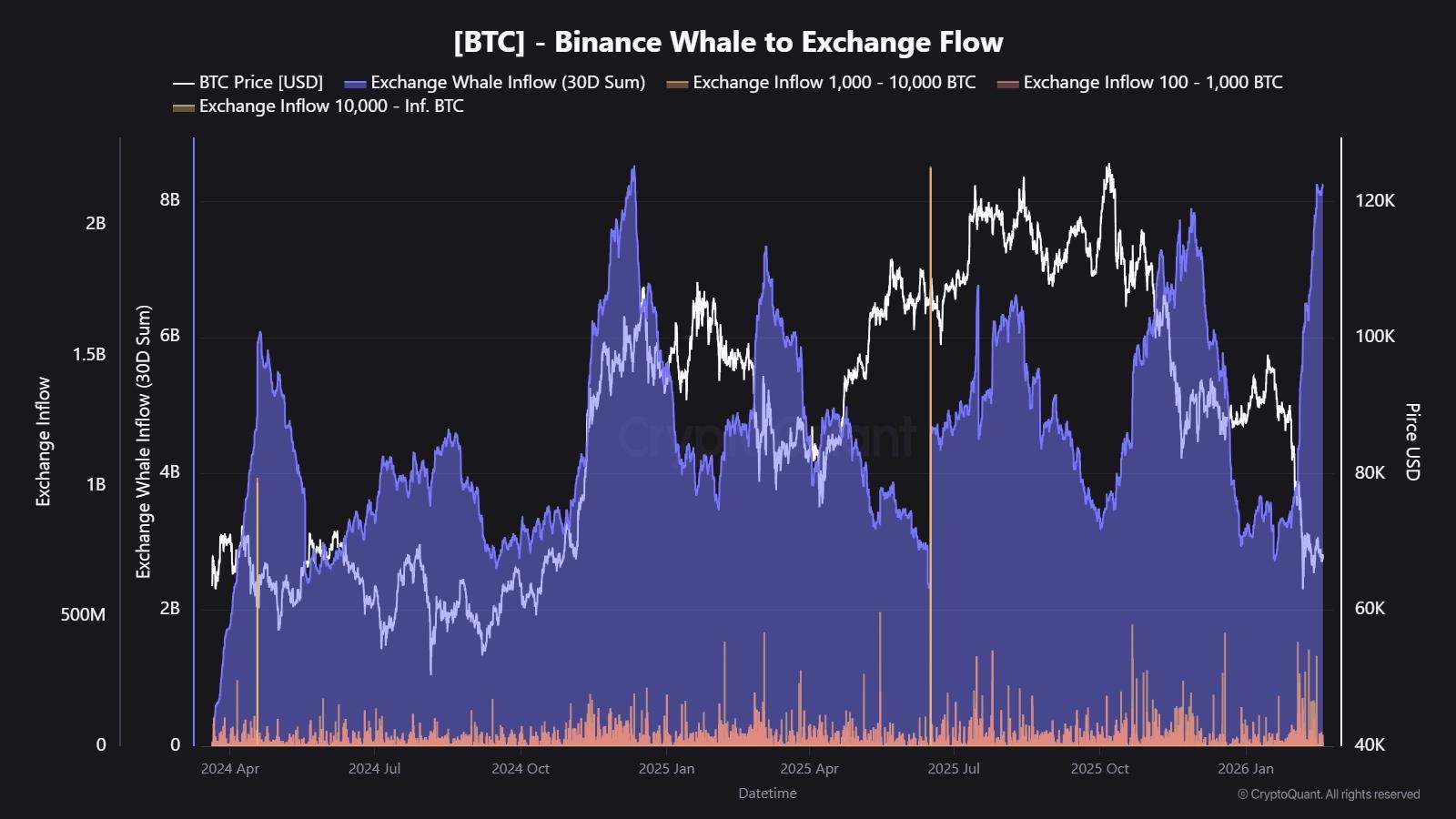Screen dimensions: 1456x819
Task: Toggle Exchange Inflow 1,000 - 10,000 BTC legend
Action: coord(834,83)
